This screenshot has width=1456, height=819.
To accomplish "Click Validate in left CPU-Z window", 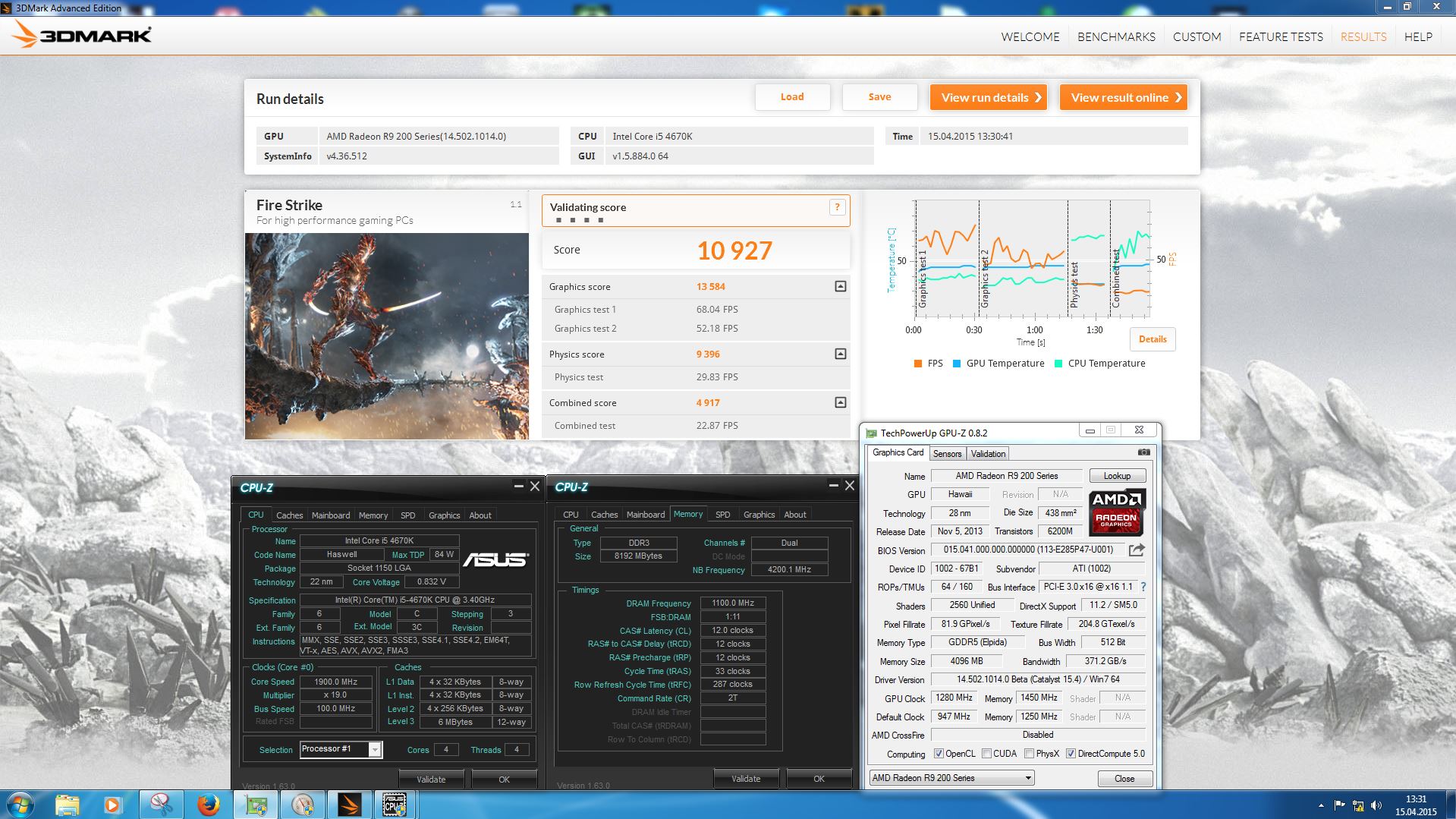I will click(x=431, y=779).
